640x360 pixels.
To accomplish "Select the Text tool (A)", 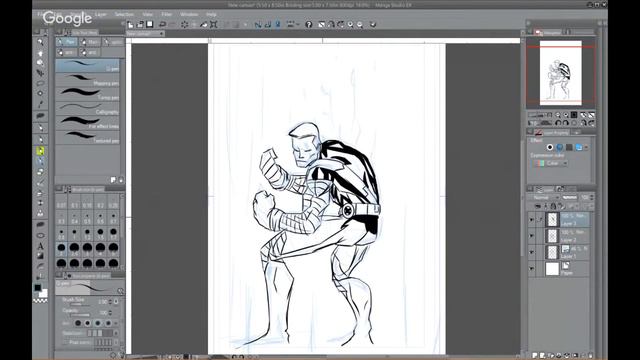I will click(x=40, y=246).
